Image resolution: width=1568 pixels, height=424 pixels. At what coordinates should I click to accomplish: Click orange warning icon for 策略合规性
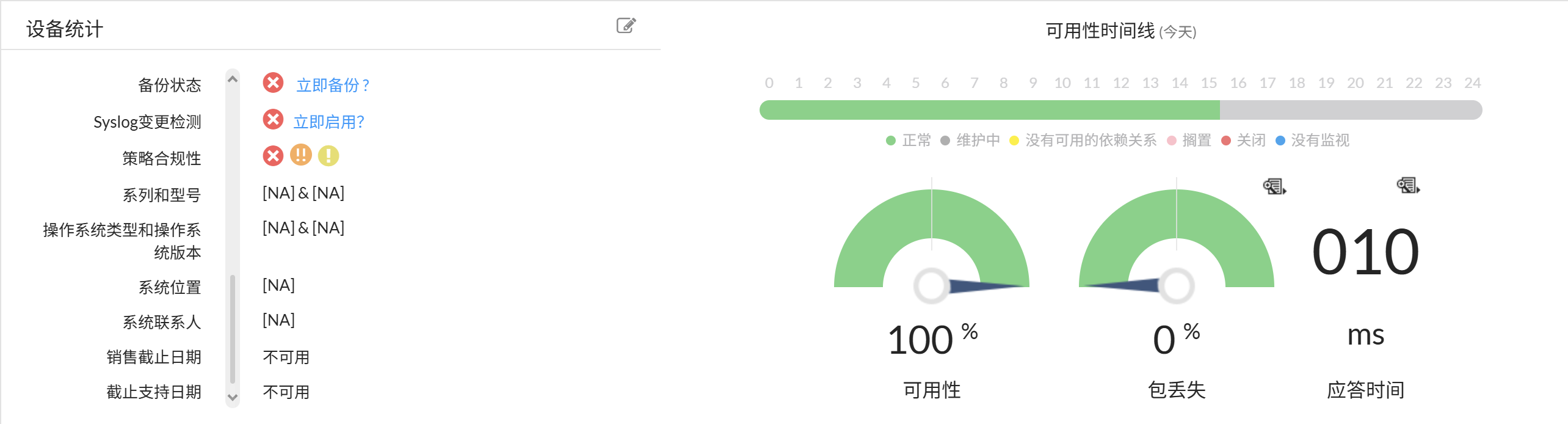click(x=300, y=156)
